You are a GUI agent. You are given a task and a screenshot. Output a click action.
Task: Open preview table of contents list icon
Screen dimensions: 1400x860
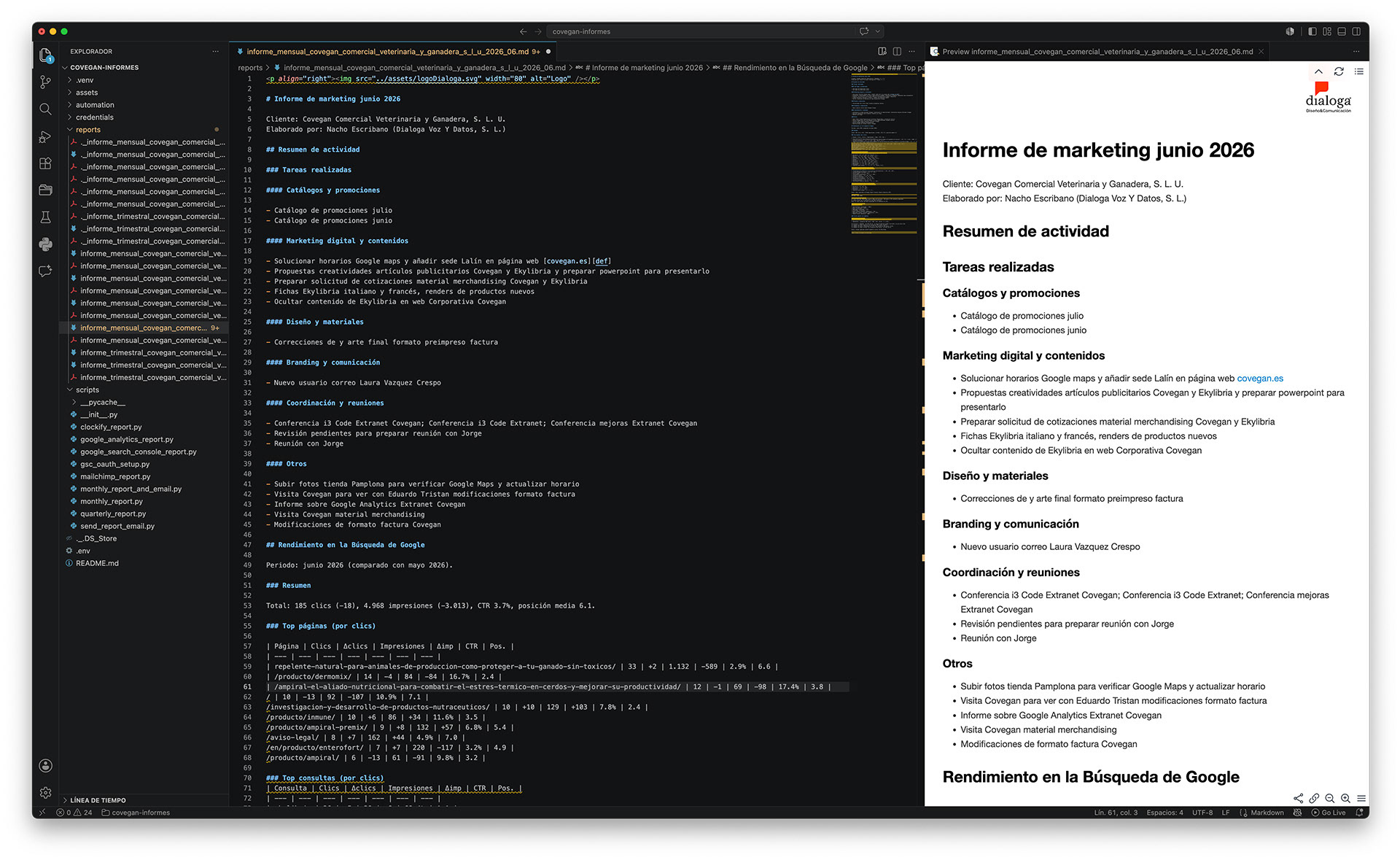(1358, 71)
